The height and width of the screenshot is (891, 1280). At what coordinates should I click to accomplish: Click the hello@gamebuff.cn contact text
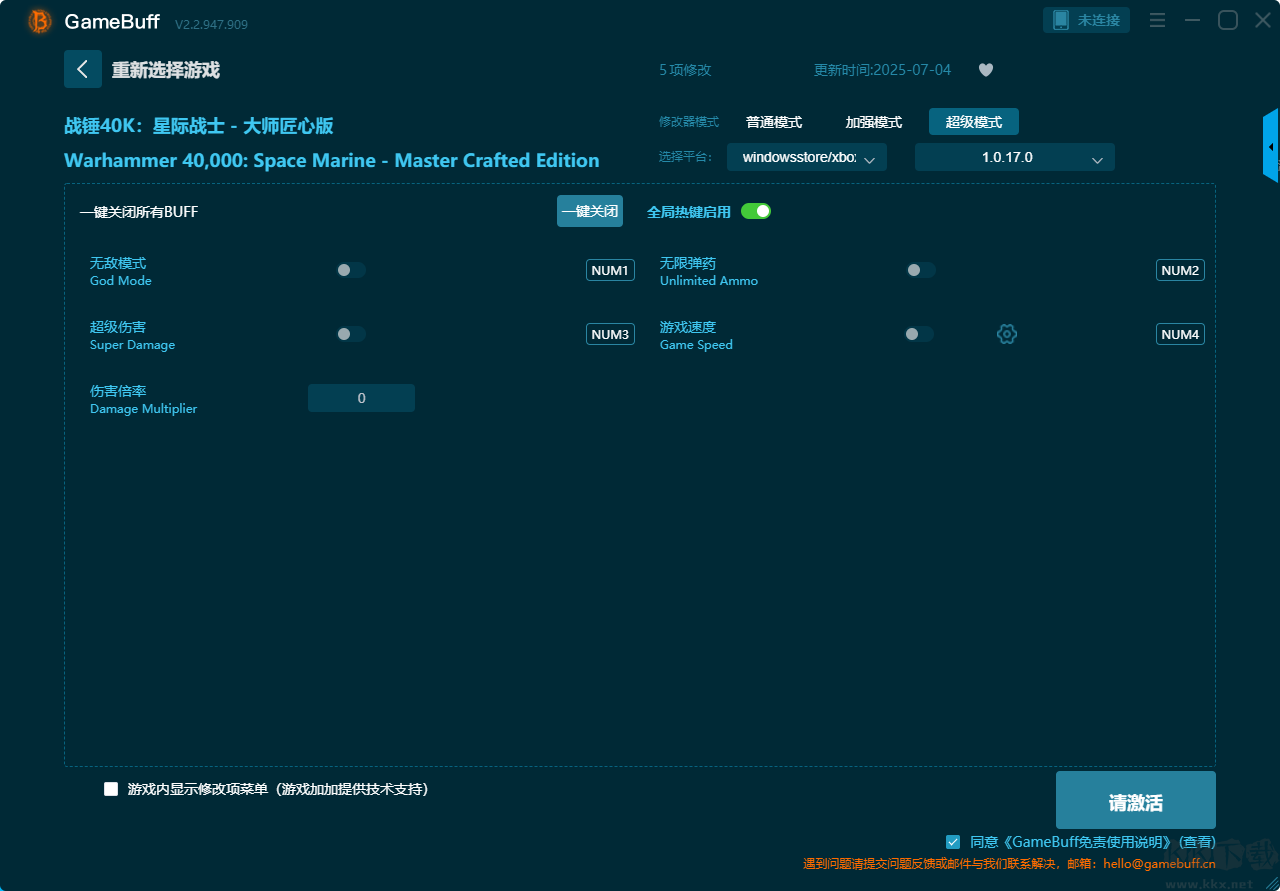[x=1160, y=864]
